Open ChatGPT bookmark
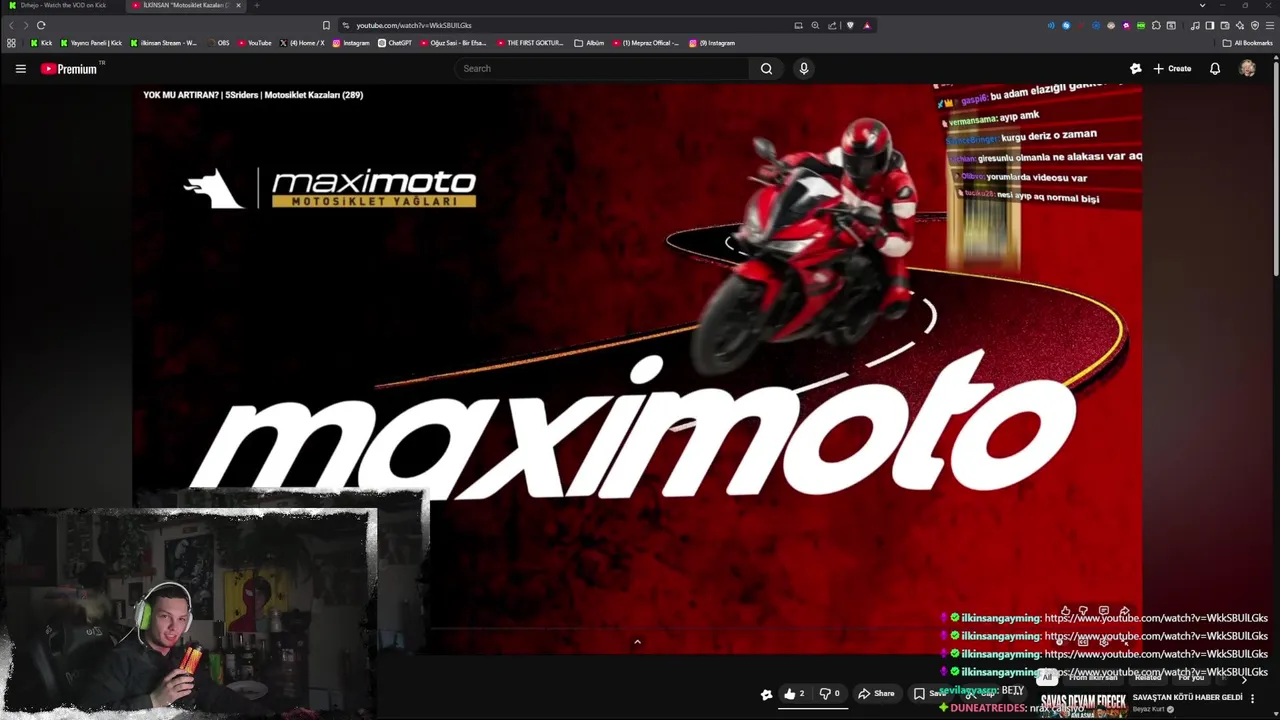The image size is (1280, 720). (395, 43)
